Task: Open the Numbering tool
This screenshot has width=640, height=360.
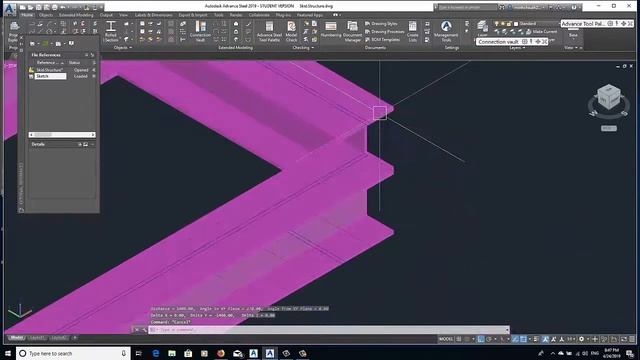Action: tap(331, 29)
